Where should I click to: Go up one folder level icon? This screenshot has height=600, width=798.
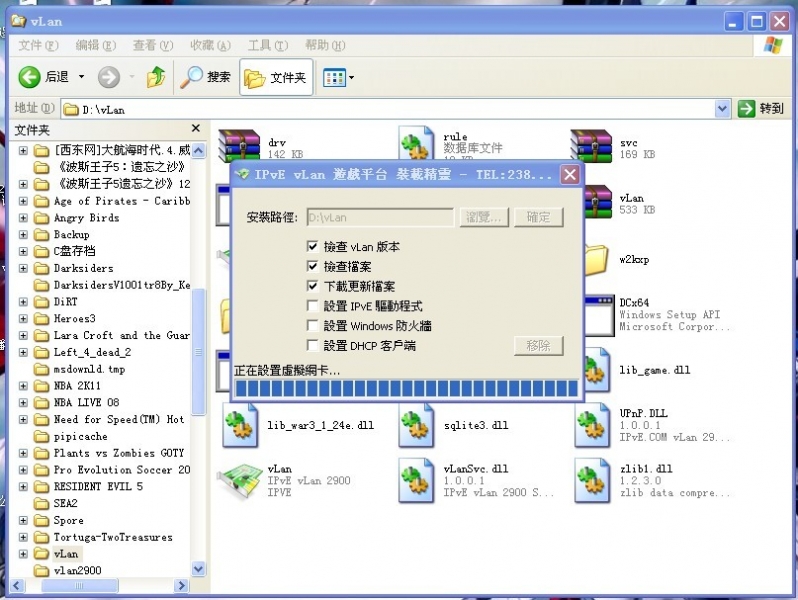(156, 77)
